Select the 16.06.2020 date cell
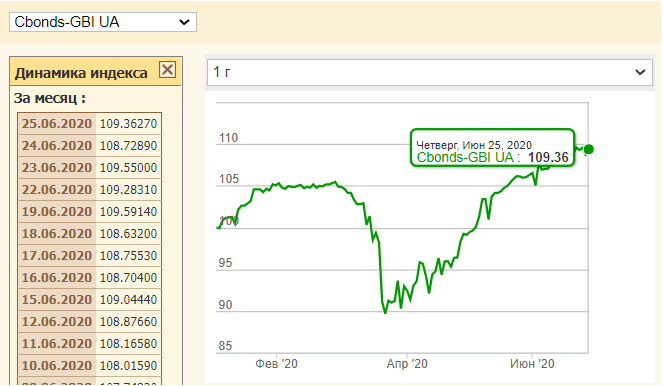The image size is (663, 386). 57,277
